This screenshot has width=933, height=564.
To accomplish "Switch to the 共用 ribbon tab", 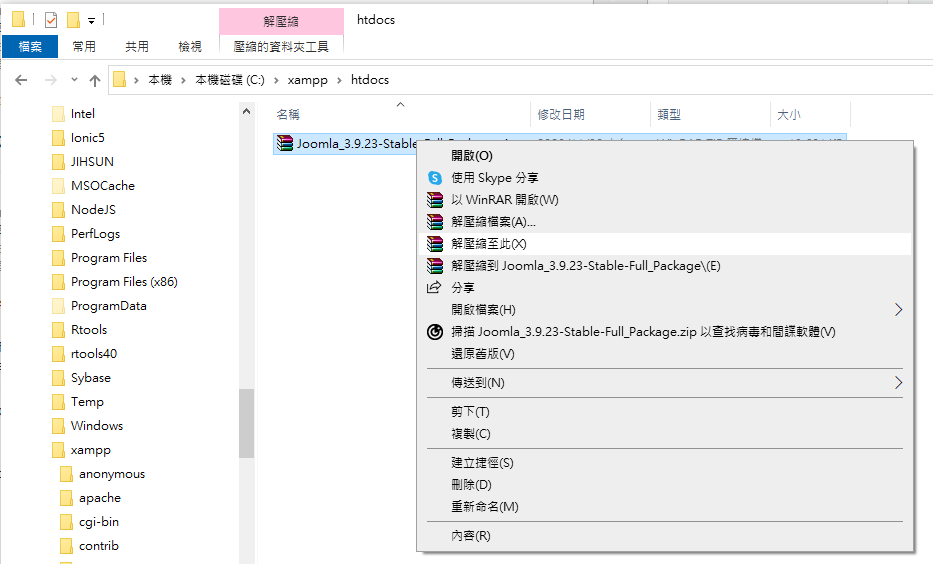I will 137,46.
